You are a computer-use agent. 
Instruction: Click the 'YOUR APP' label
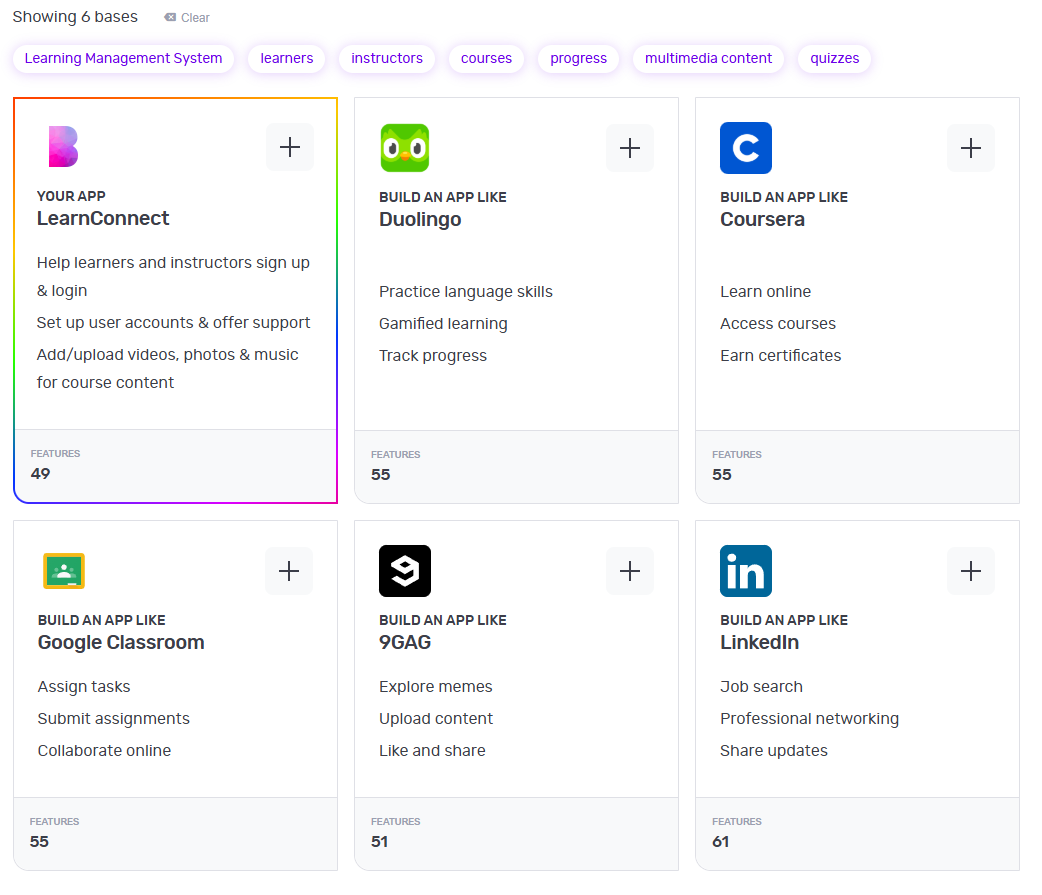pos(71,196)
